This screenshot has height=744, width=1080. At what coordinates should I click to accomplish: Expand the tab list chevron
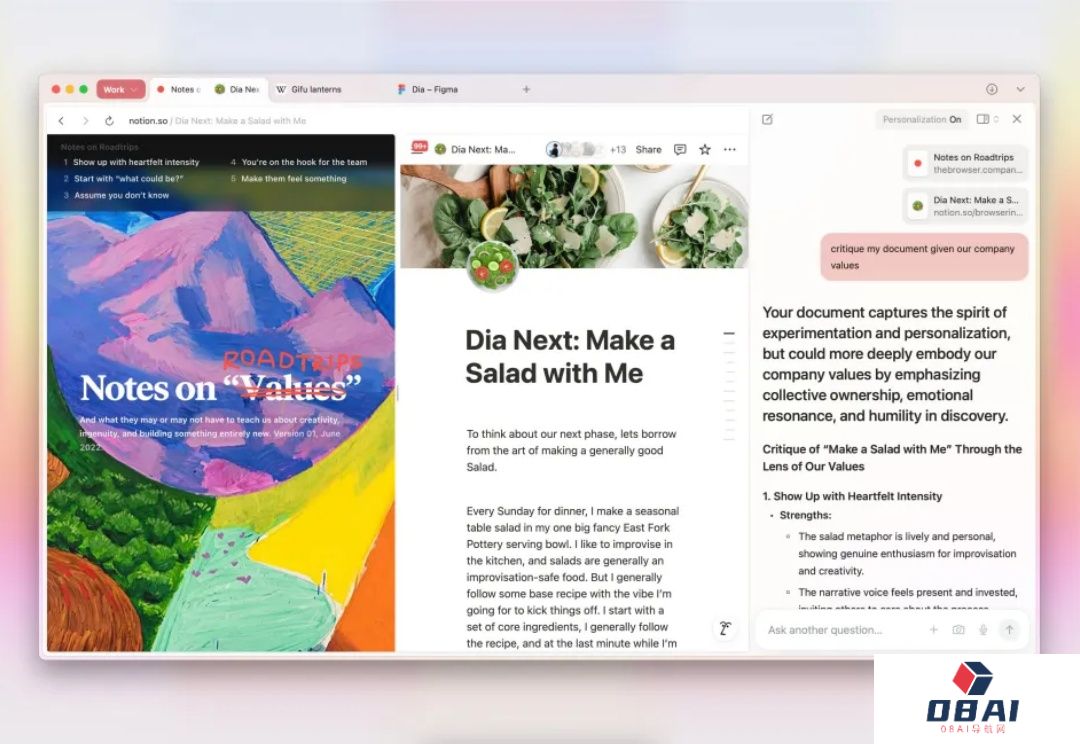coord(1020,89)
